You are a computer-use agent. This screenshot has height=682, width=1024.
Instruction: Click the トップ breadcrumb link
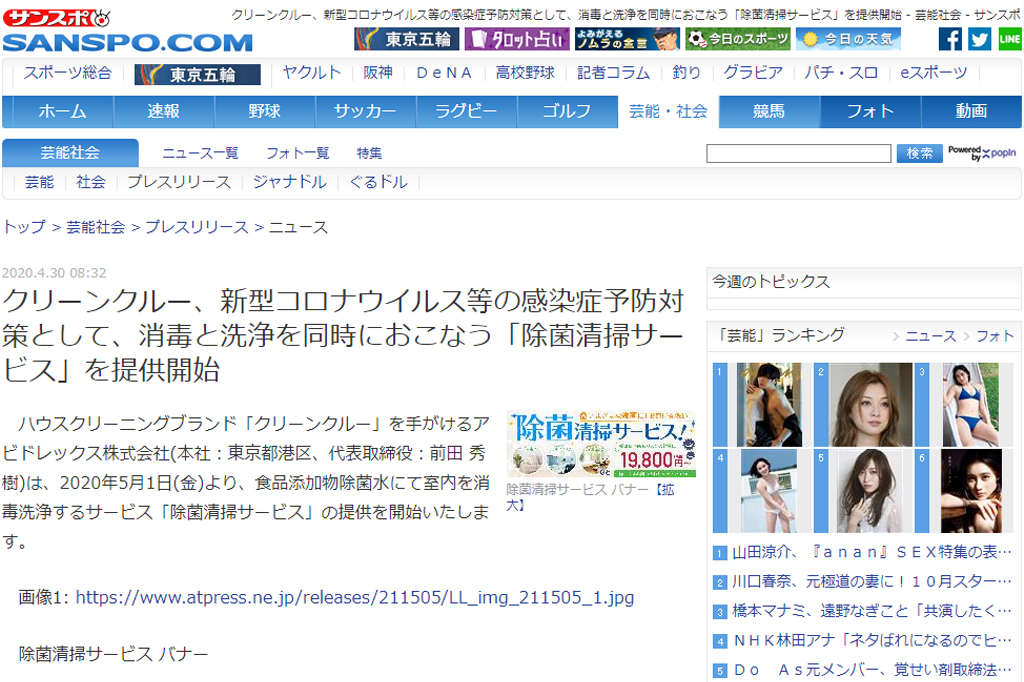[x=24, y=227]
